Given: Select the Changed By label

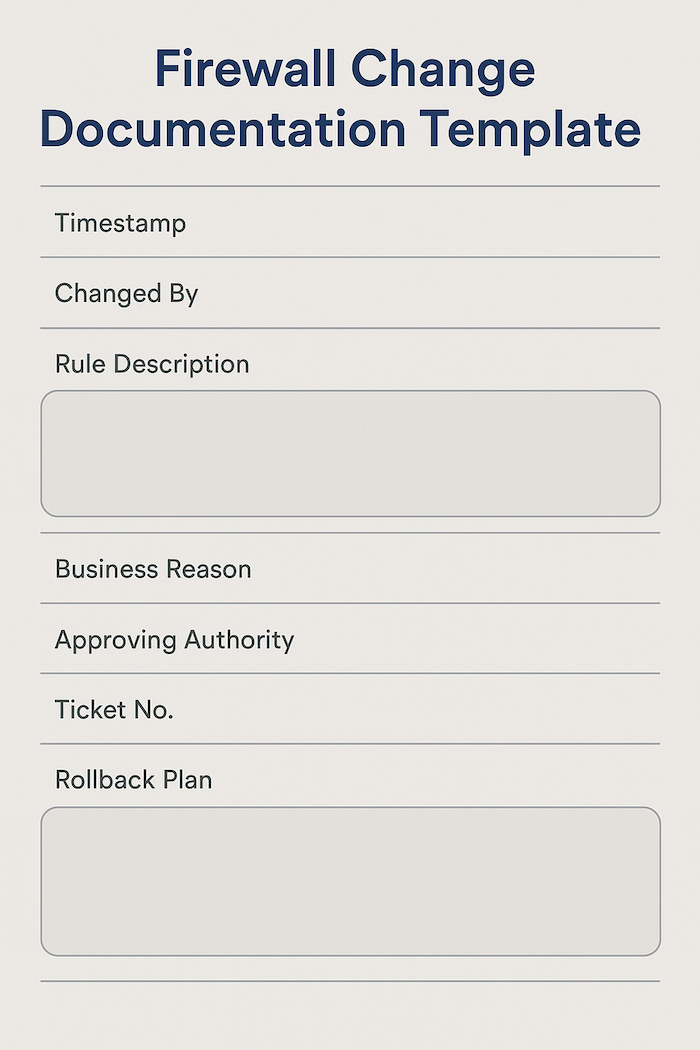Looking at the screenshot, I should (x=126, y=293).
